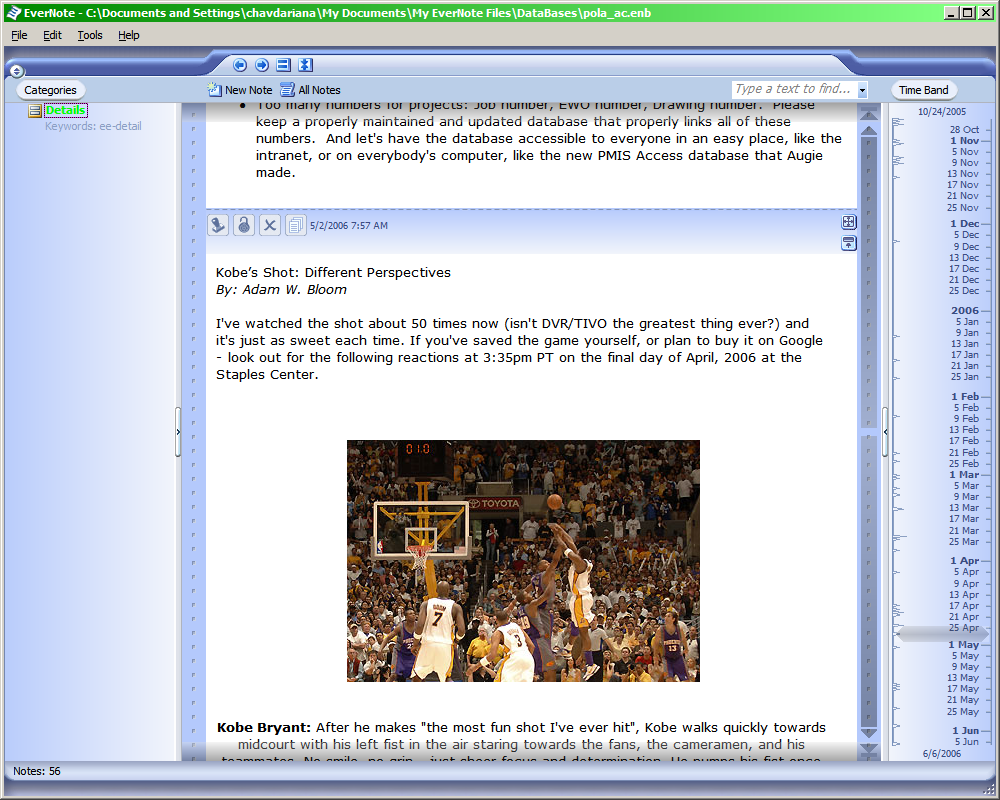Viewport: 1000px width, 800px height.
Task: Click the stamp category icon on the Kobe note
Action: (x=218, y=225)
